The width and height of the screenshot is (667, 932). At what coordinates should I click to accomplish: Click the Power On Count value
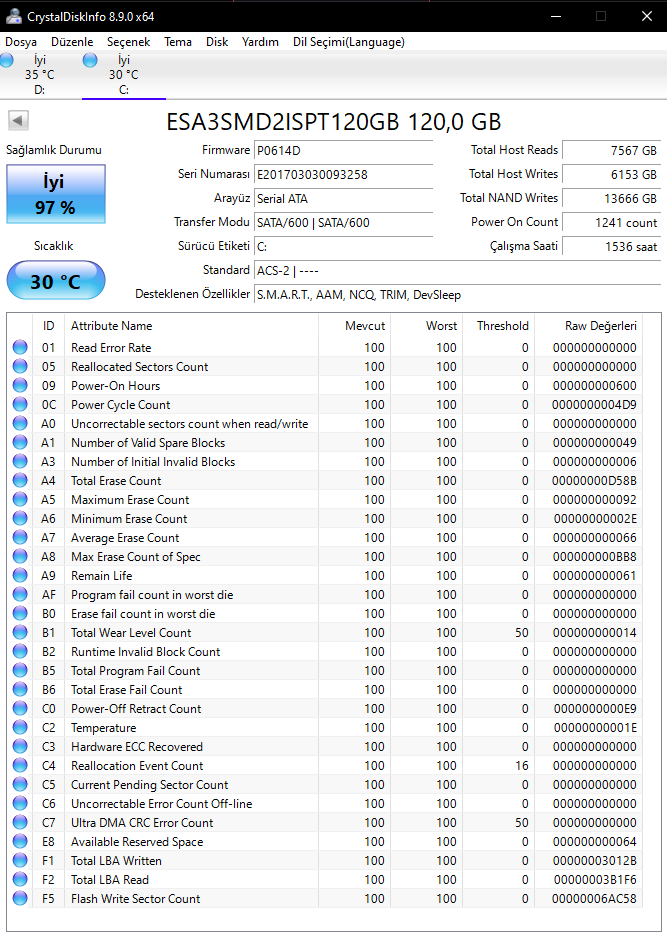click(611, 223)
